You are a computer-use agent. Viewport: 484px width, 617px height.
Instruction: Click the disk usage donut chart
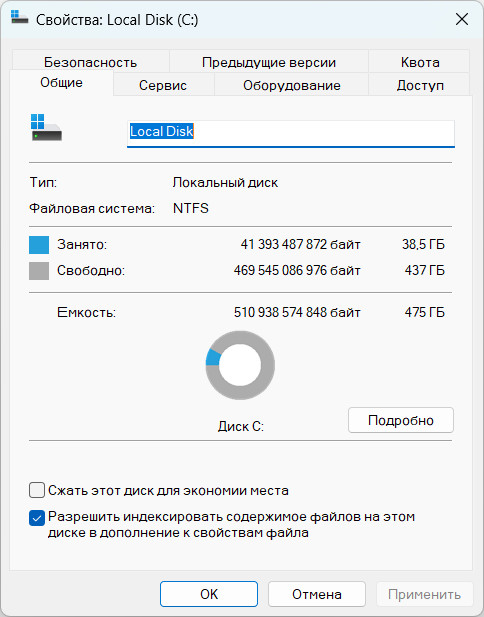coord(240,365)
